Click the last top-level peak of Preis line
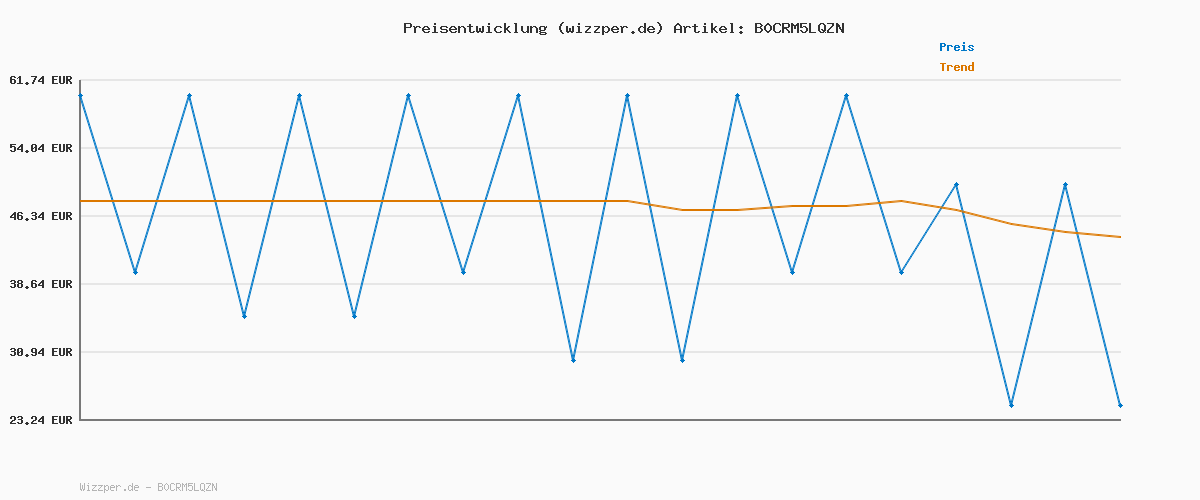 coord(846,96)
